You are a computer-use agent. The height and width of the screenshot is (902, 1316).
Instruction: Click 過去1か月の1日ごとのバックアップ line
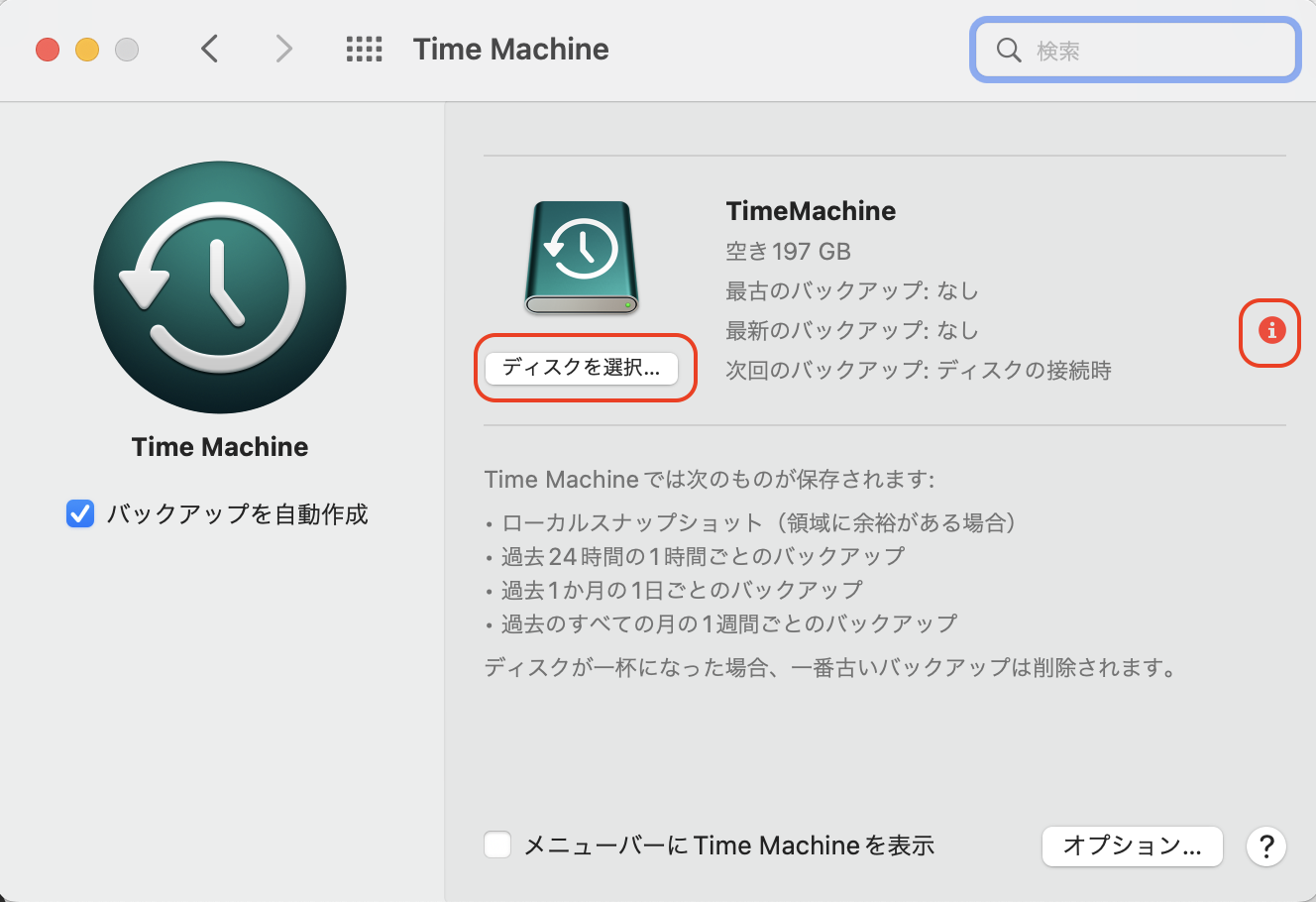[x=675, y=590]
